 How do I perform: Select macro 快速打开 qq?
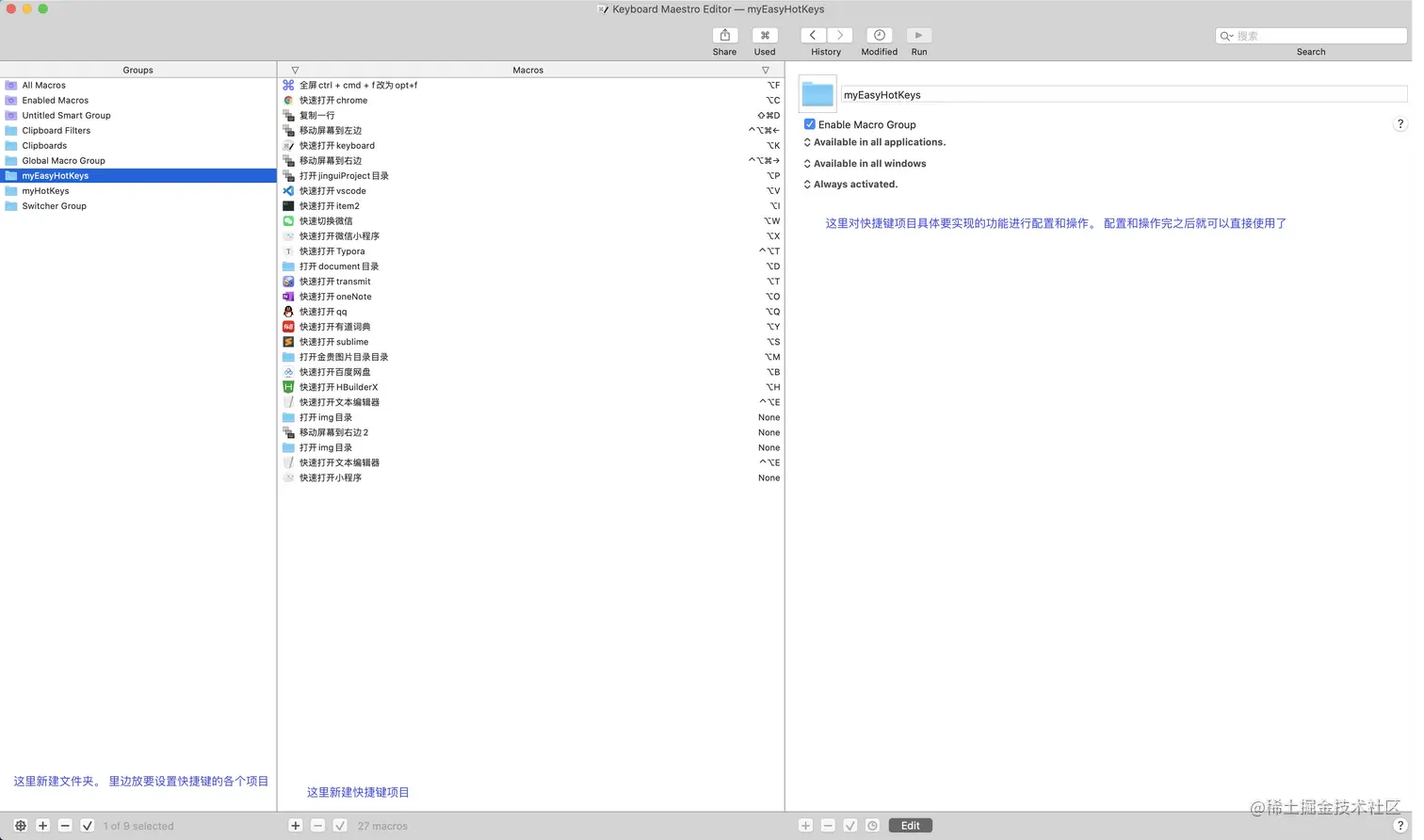click(x=531, y=311)
